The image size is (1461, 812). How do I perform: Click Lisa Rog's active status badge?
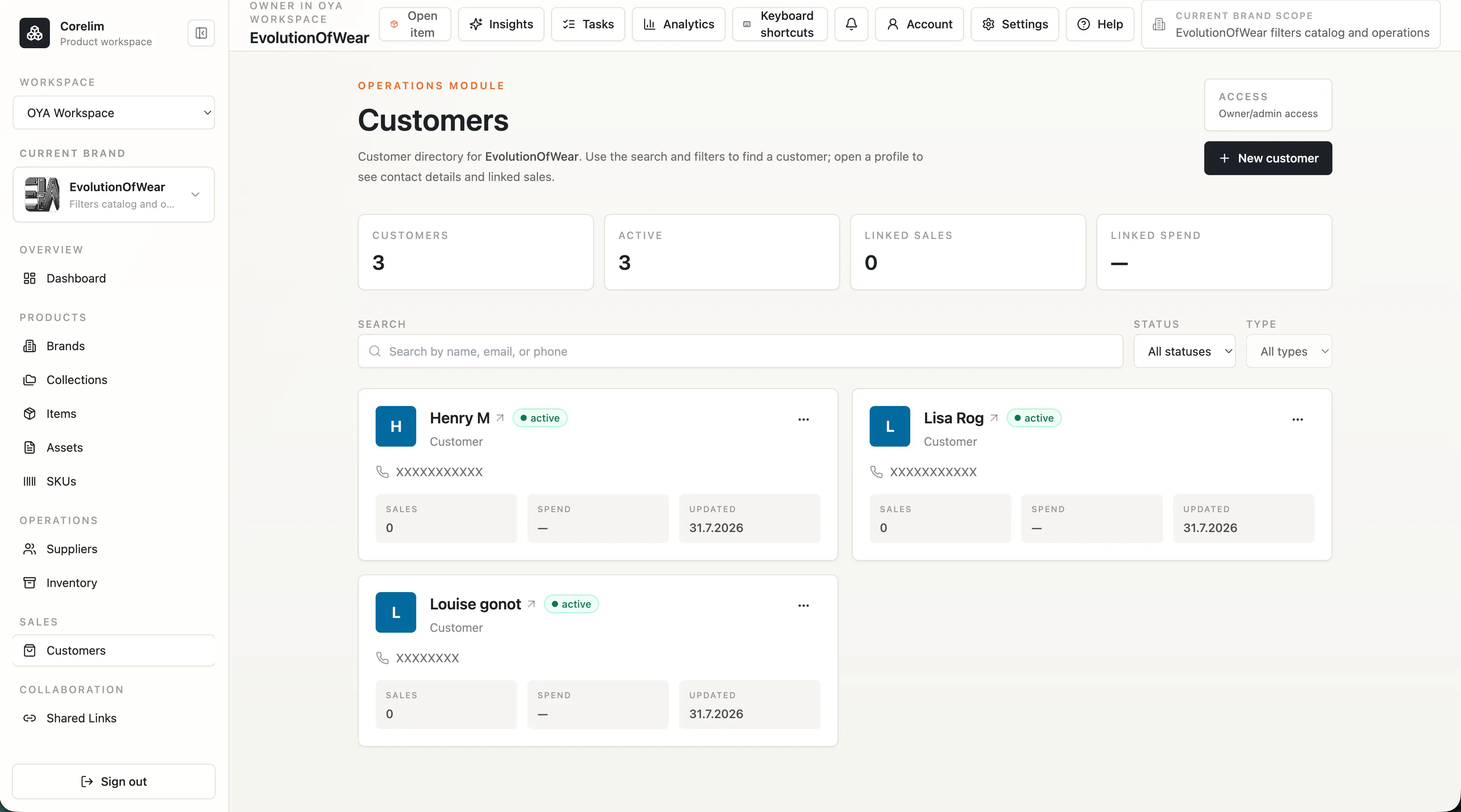coord(1033,418)
